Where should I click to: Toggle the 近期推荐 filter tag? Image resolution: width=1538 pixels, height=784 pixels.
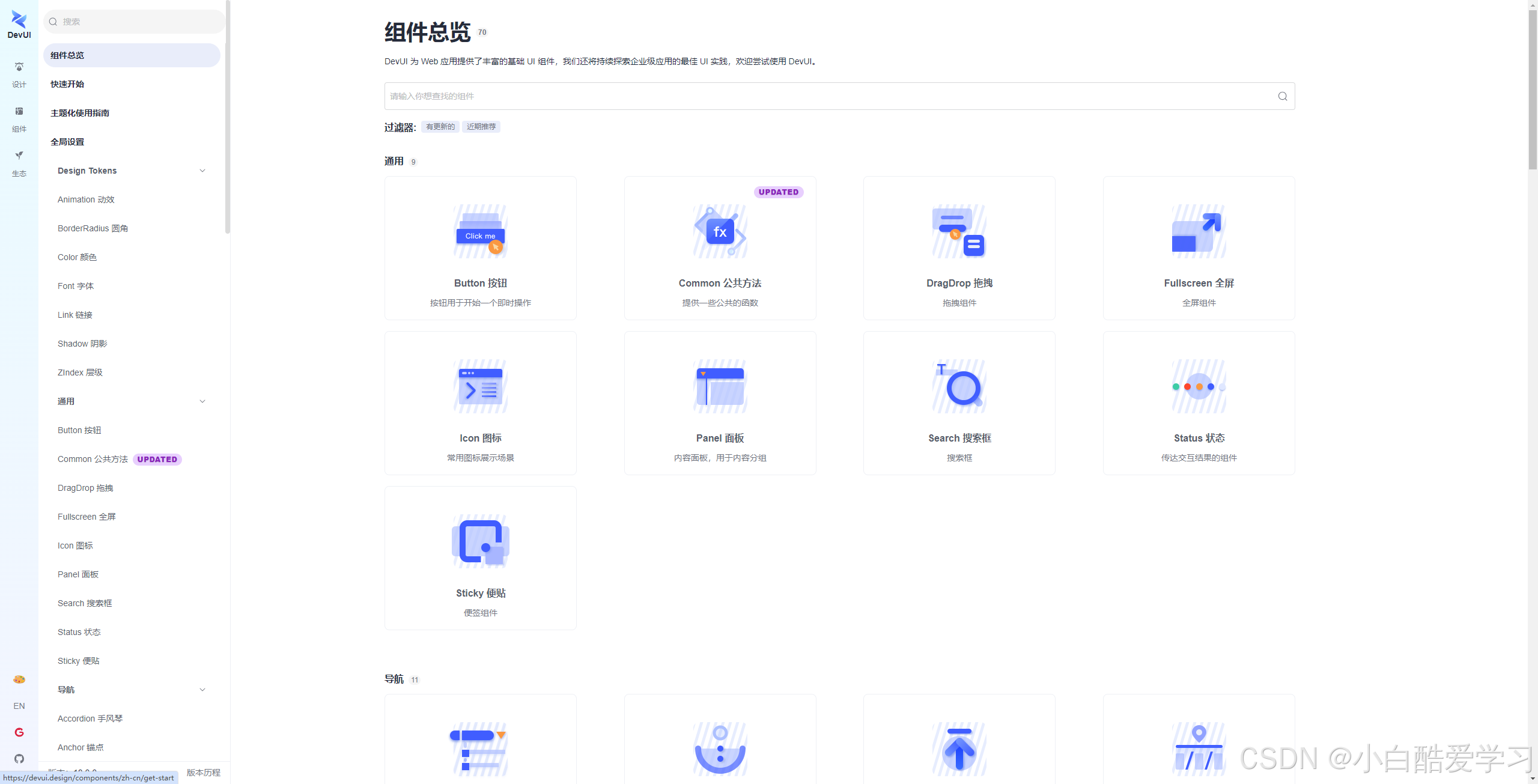pos(481,127)
